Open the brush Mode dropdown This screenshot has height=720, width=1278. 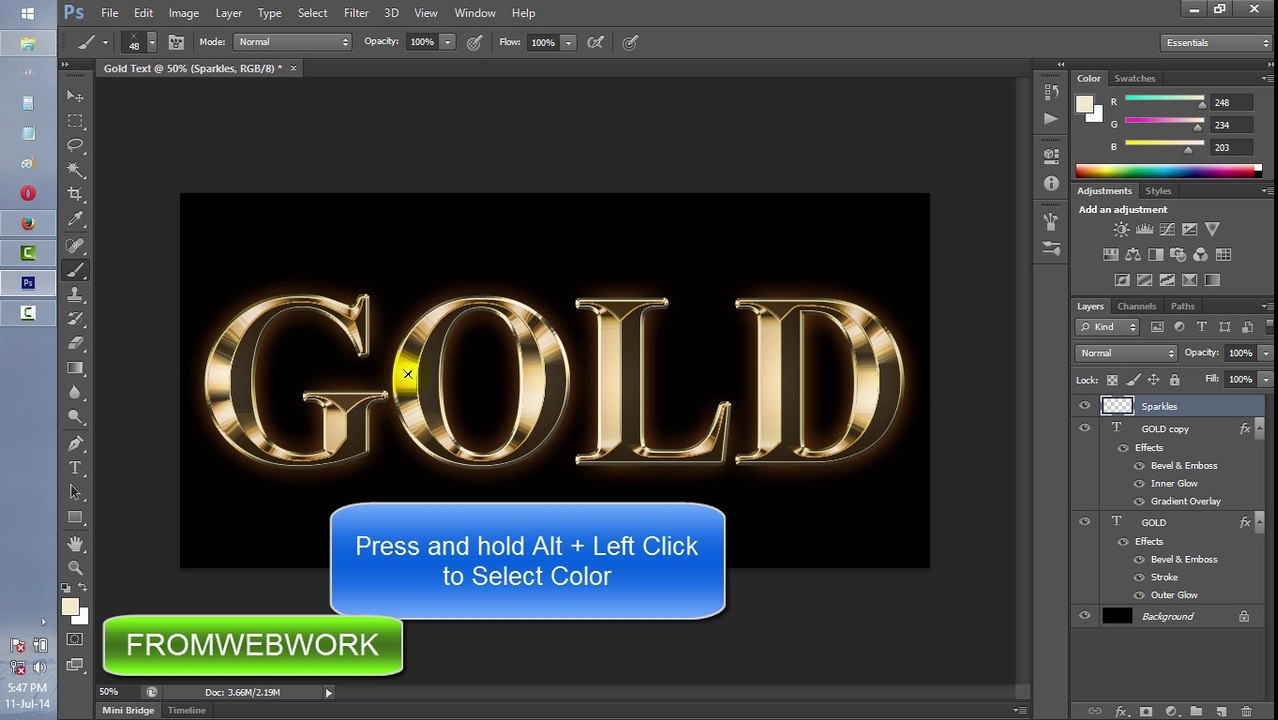[x=292, y=42]
